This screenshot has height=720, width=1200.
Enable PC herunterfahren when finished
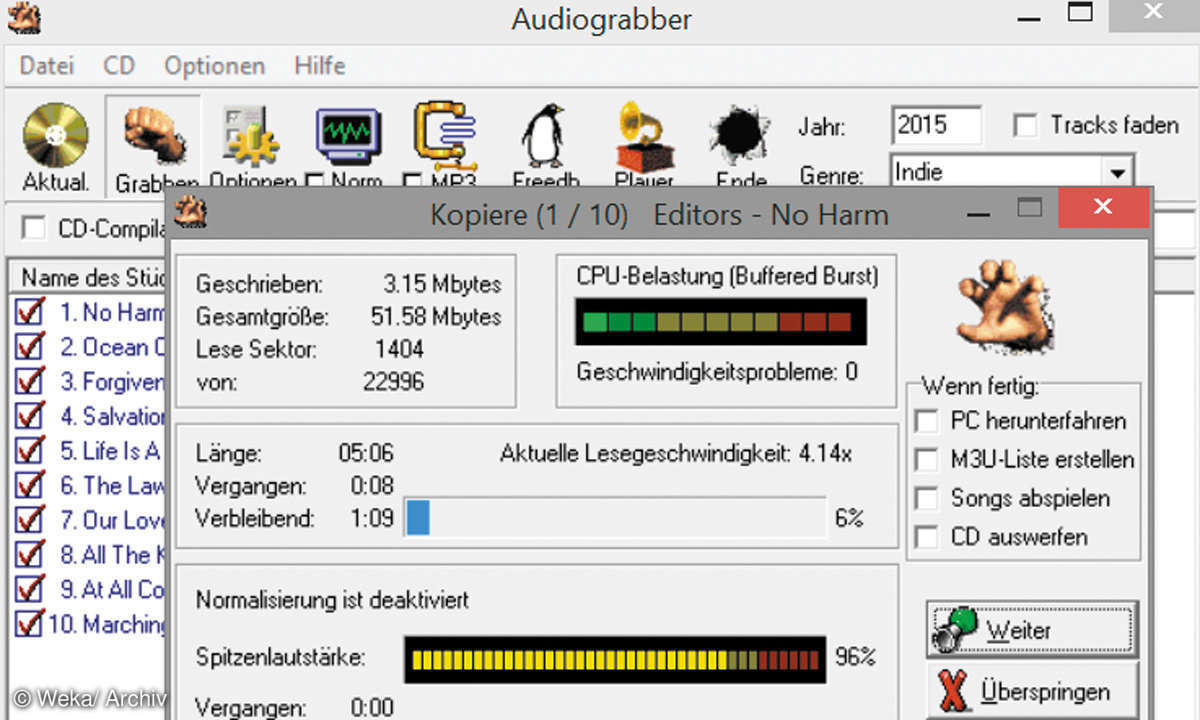[928, 420]
